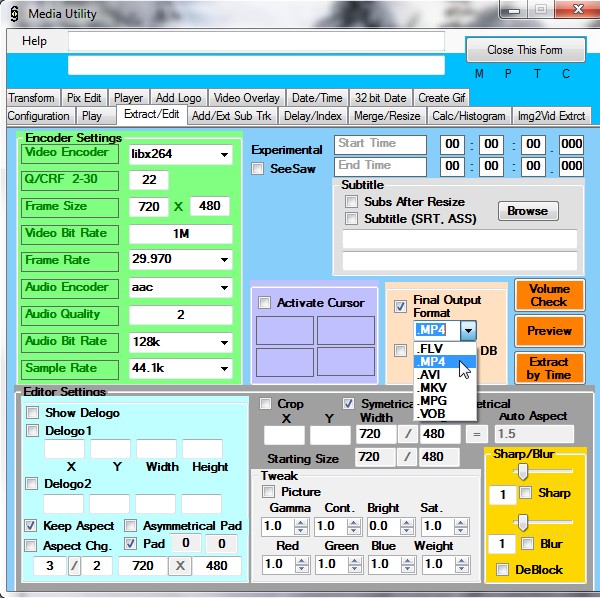This screenshot has height=598, width=600.
Task: Pick .MKV from the format list
Action: click(x=445, y=388)
